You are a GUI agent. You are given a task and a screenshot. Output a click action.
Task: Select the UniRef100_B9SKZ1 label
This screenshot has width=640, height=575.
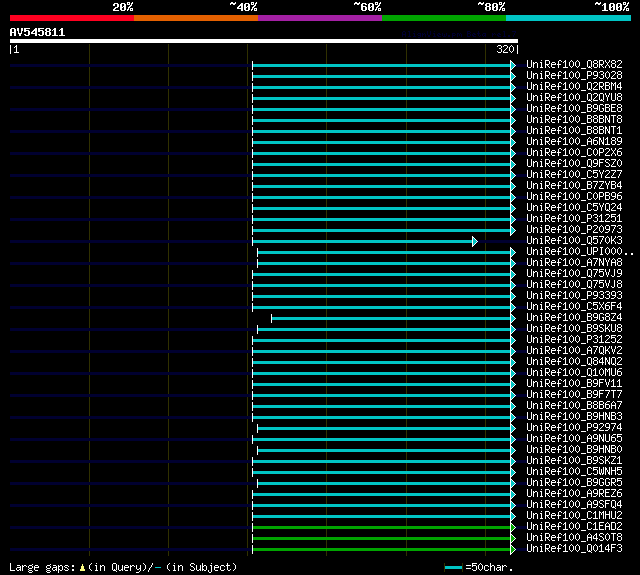(x=574, y=461)
